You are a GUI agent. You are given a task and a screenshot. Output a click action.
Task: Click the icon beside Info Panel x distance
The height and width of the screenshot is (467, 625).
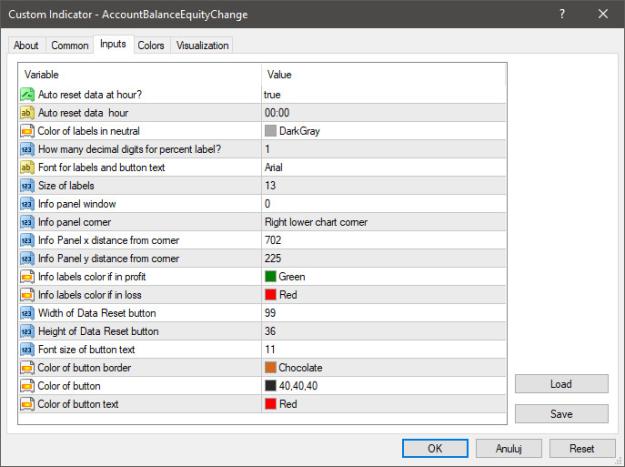pyautogui.click(x=27, y=240)
